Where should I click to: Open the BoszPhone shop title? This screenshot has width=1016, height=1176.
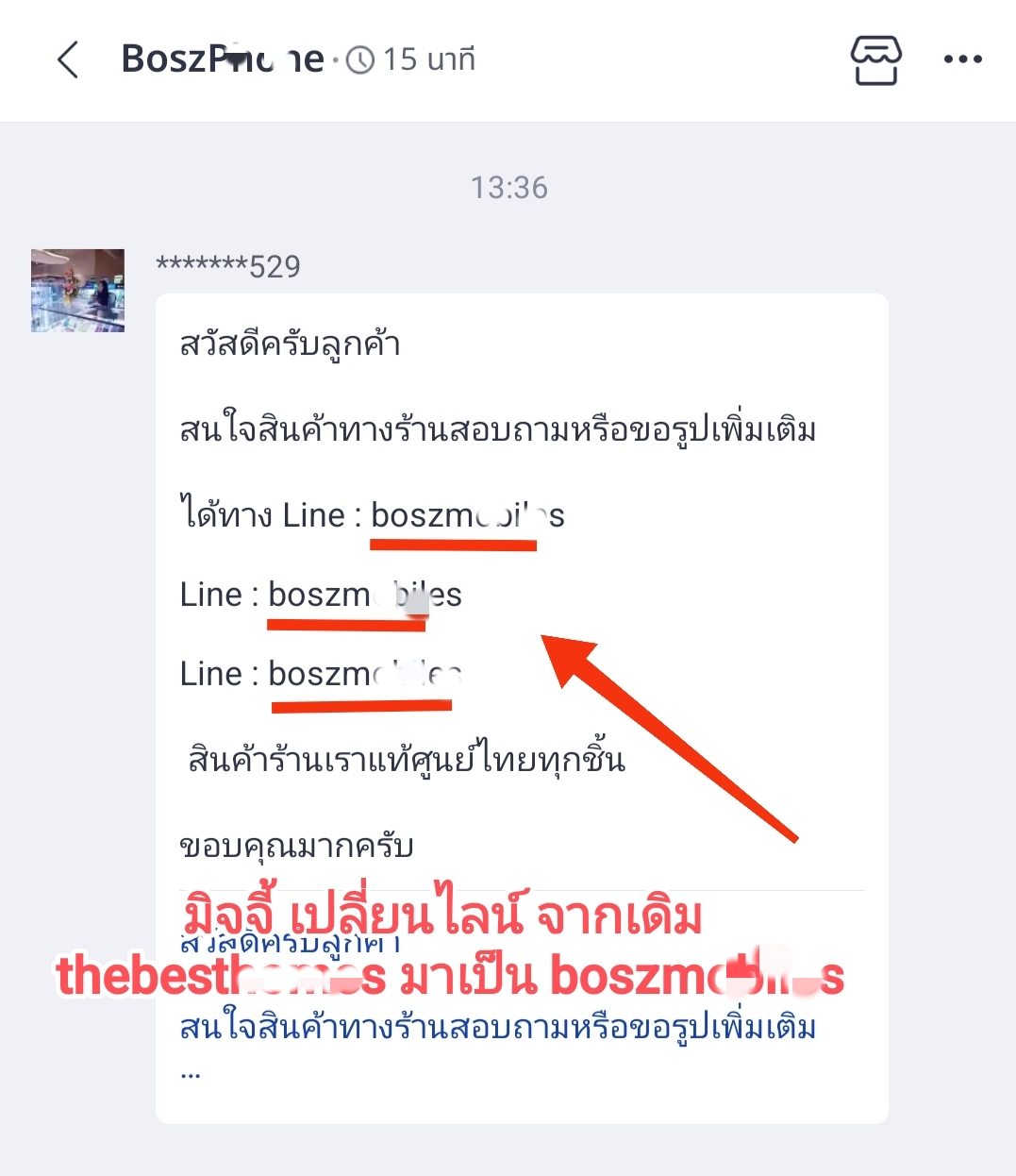click(x=223, y=59)
